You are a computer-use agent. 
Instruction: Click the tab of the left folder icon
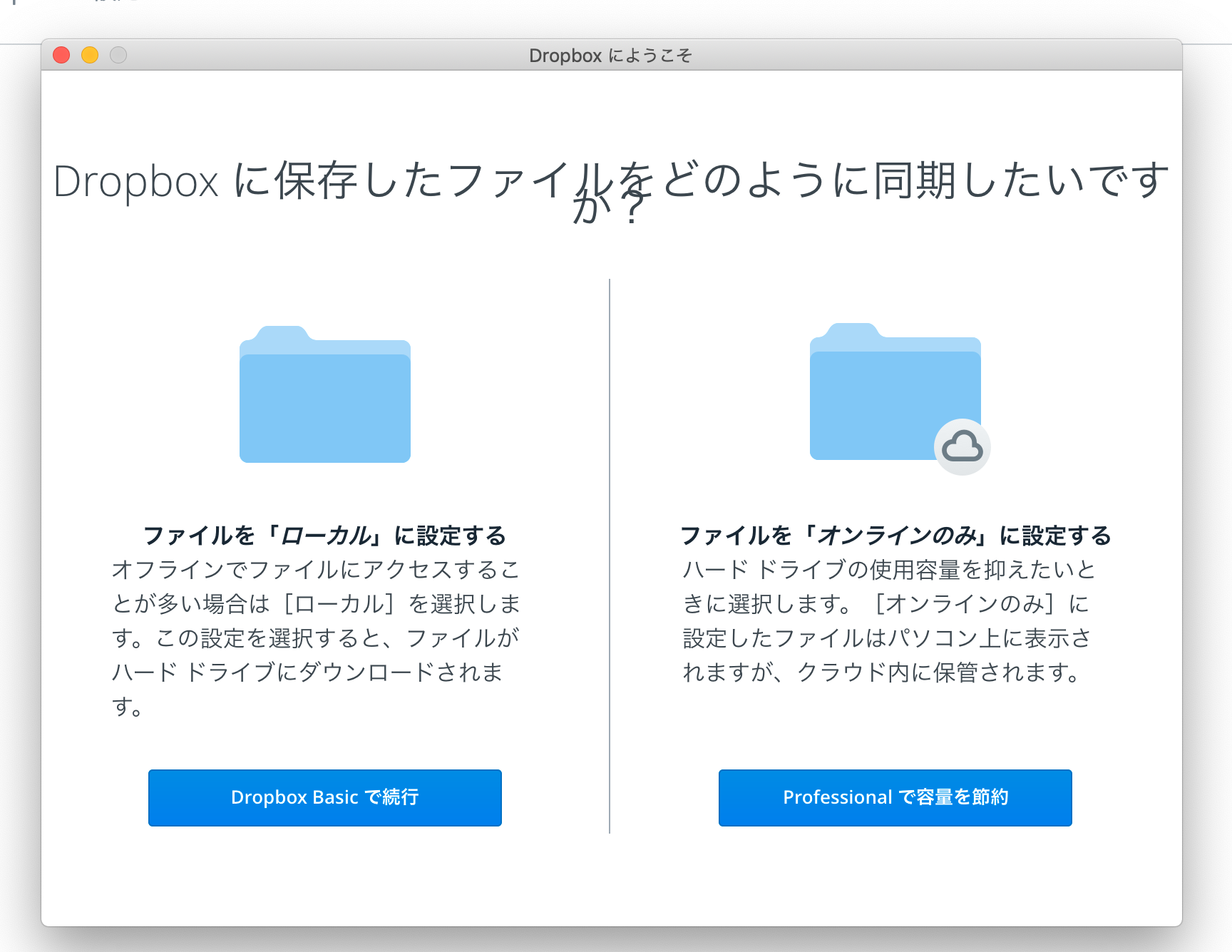pyautogui.click(x=283, y=335)
